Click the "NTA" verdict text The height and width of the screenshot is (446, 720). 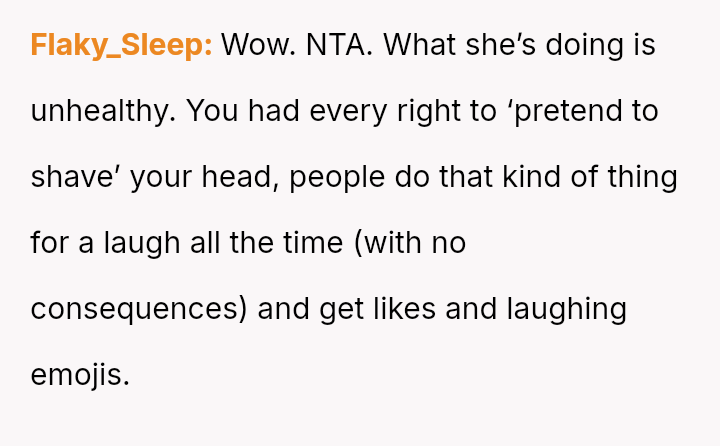click(346, 46)
